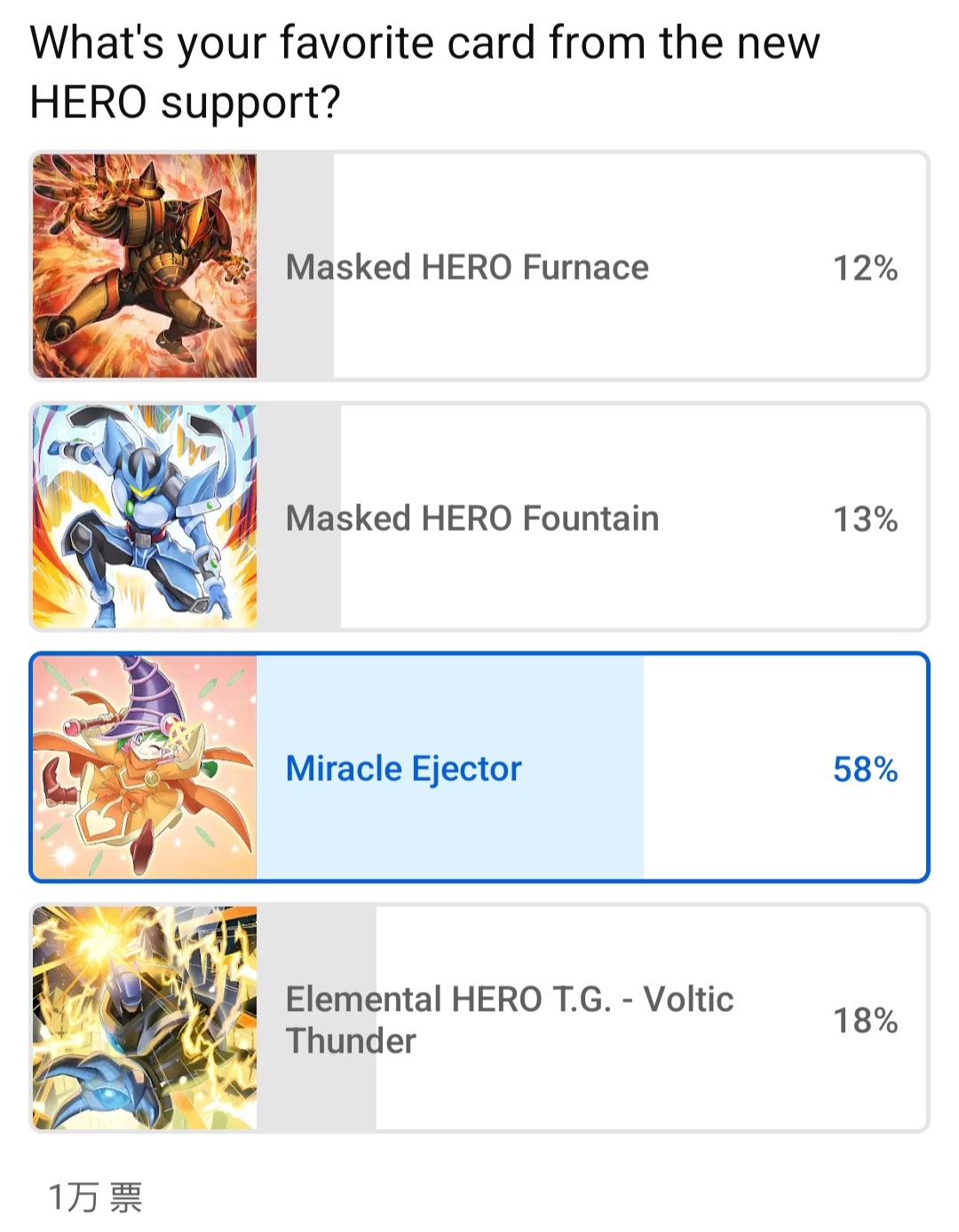
Task: Pick Elemental HERO T.G. - Voltic Thunder label
Action: [x=509, y=1020]
